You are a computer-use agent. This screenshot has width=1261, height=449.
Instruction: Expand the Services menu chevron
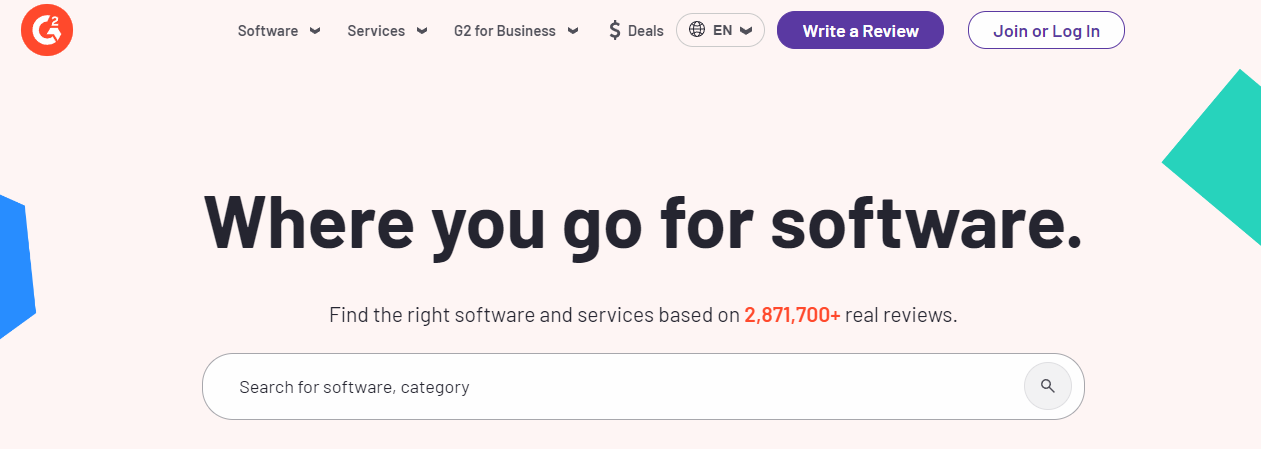pos(422,30)
